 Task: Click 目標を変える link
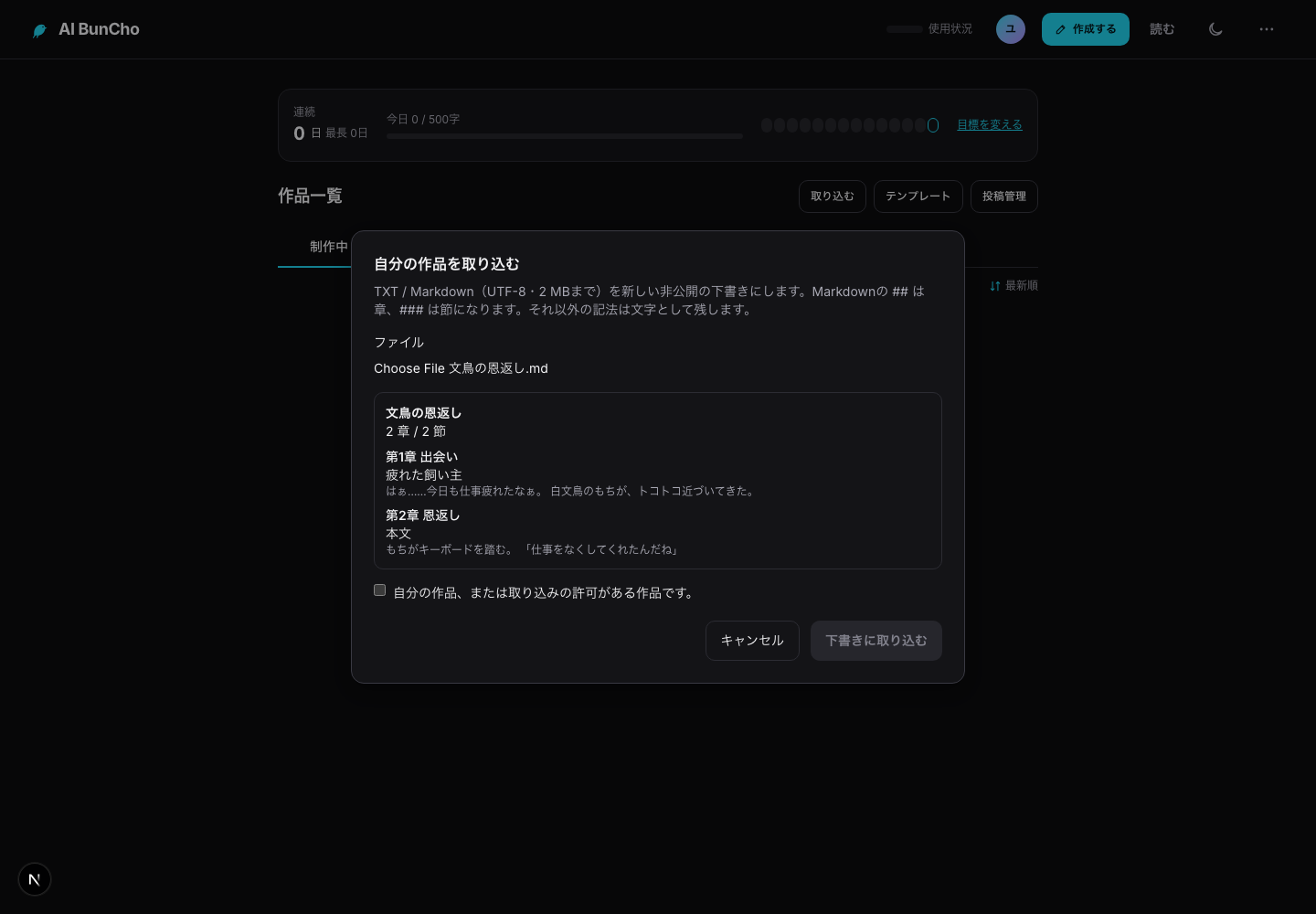click(990, 125)
